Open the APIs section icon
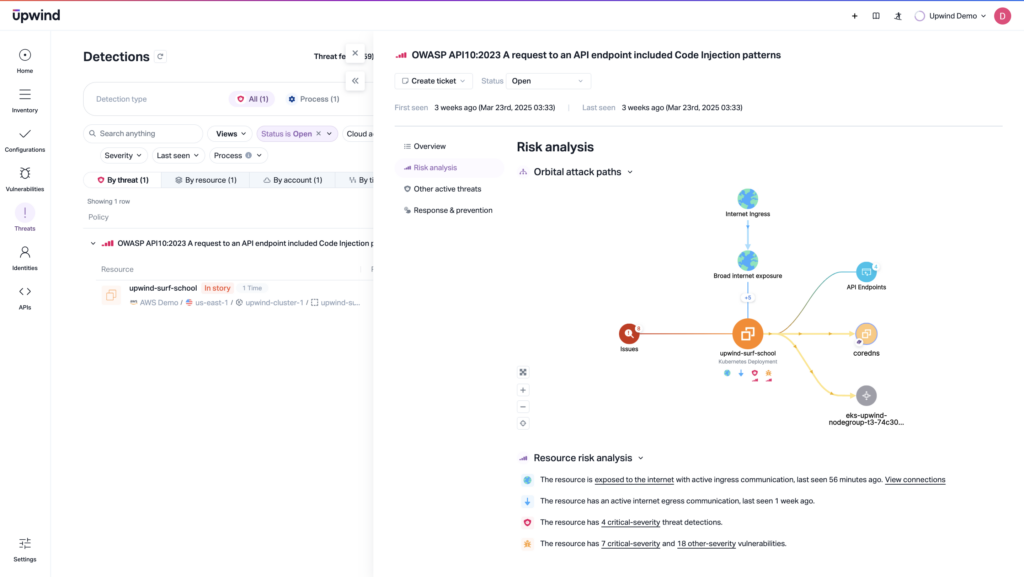1024x577 pixels. click(25, 296)
